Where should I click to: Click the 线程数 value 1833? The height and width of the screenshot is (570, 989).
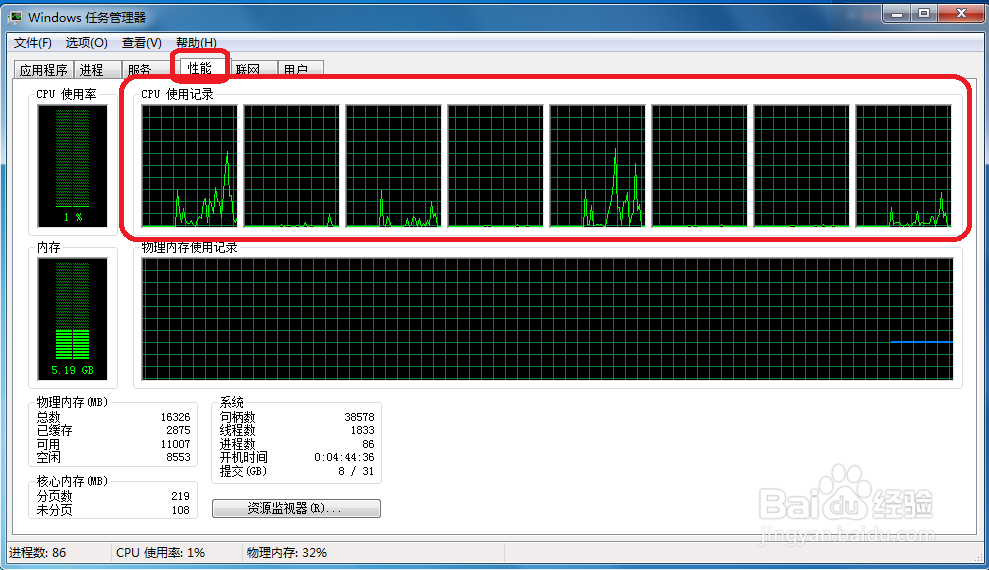tap(363, 430)
